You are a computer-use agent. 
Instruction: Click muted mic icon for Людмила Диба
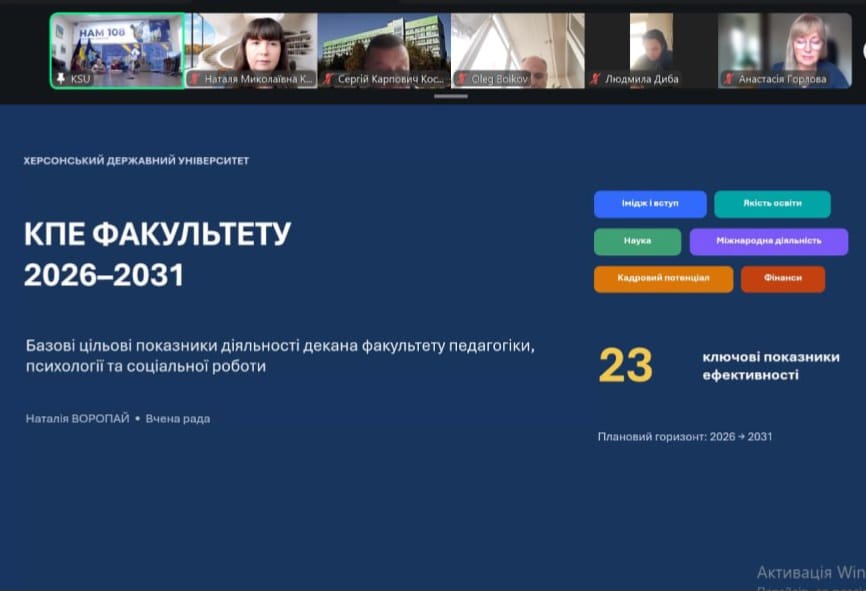[595, 78]
